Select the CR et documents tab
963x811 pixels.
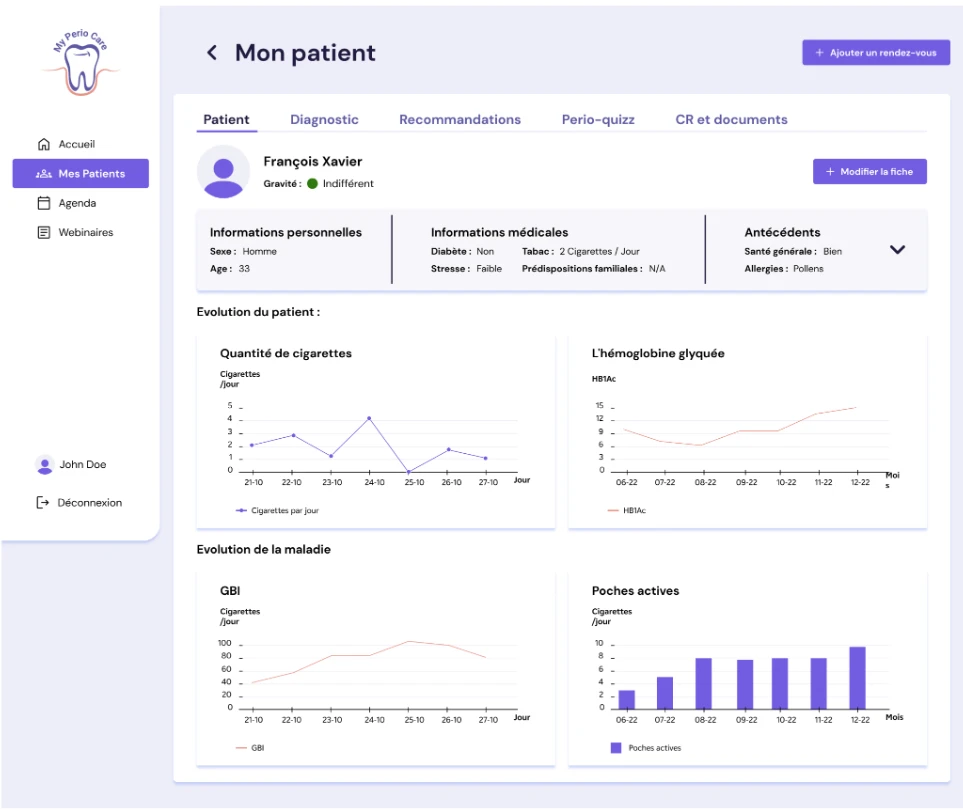click(x=731, y=120)
